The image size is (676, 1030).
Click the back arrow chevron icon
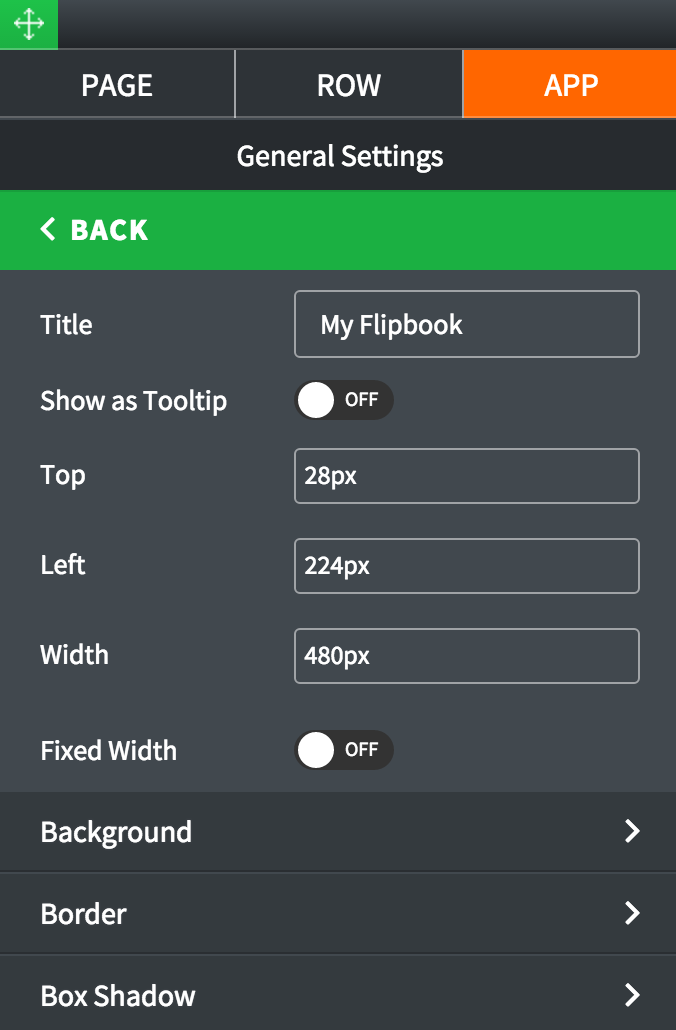[x=48, y=229]
